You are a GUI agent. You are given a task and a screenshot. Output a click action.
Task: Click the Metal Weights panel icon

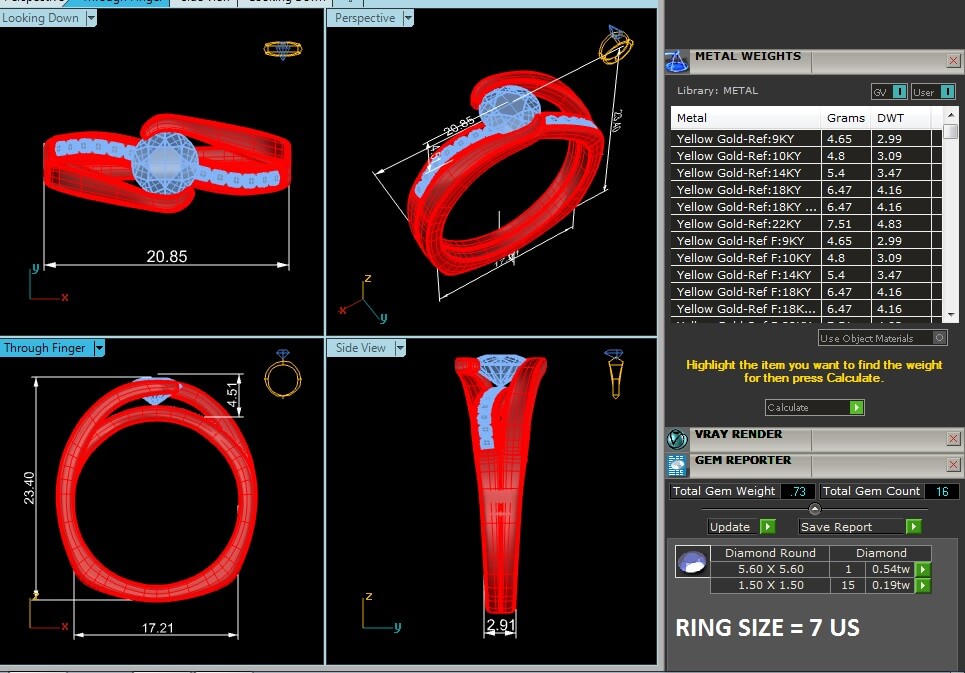[x=676, y=62]
